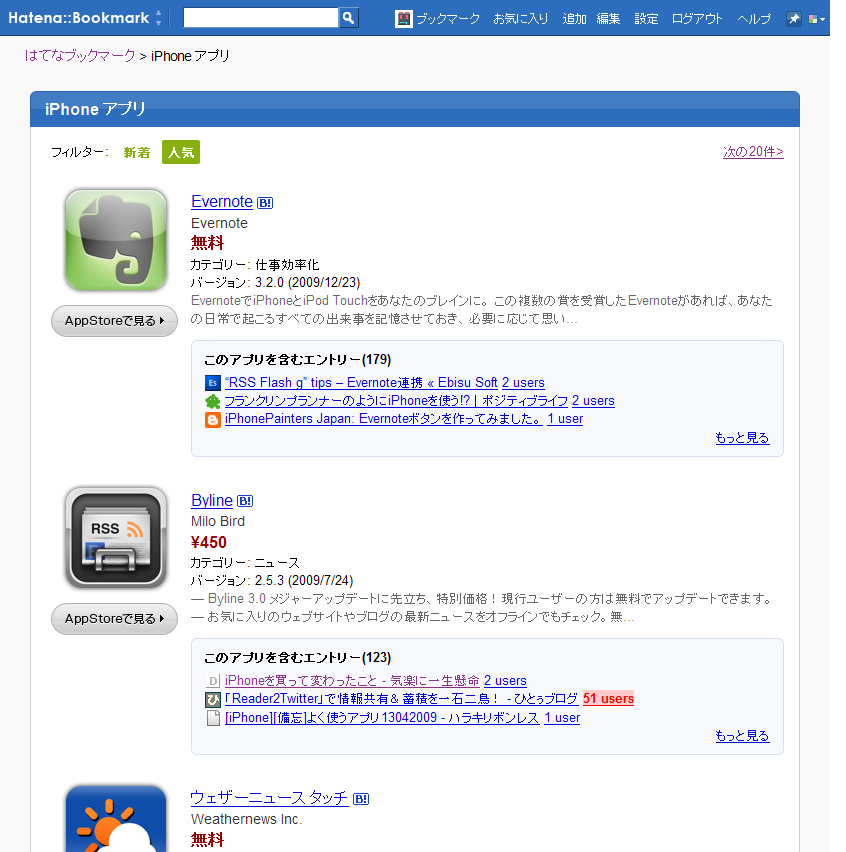Image resolution: width=846 pixels, height=852 pixels.
Task: Open 設定 in header menu
Action: click(x=646, y=19)
